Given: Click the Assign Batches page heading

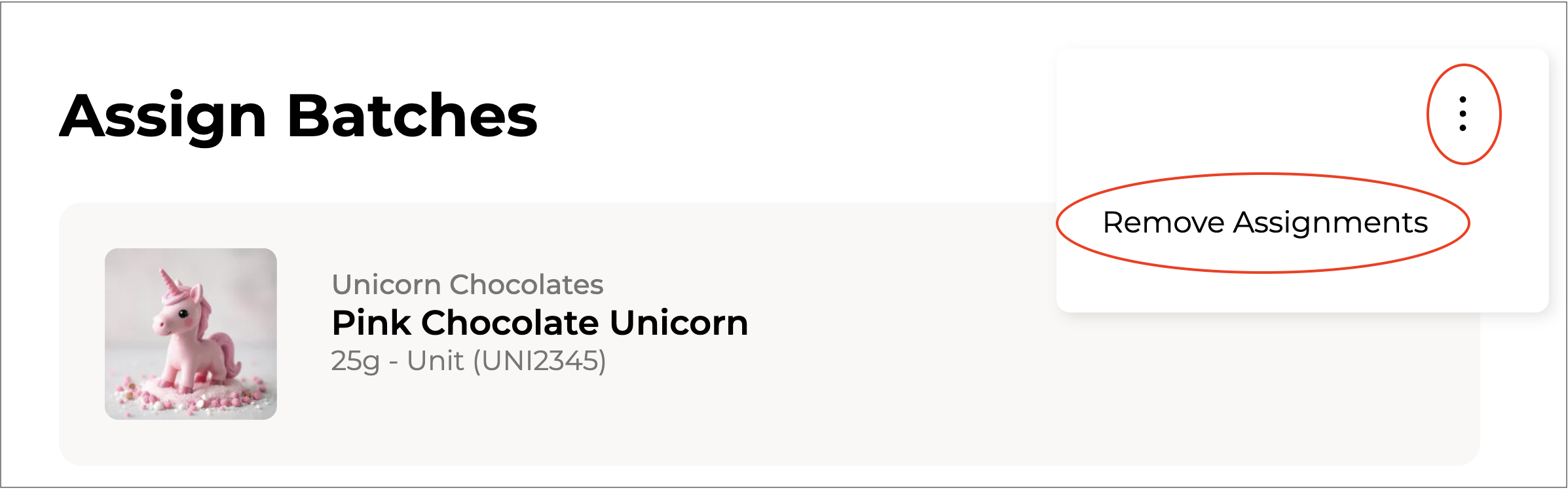Looking at the screenshot, I should click(299, 116).
